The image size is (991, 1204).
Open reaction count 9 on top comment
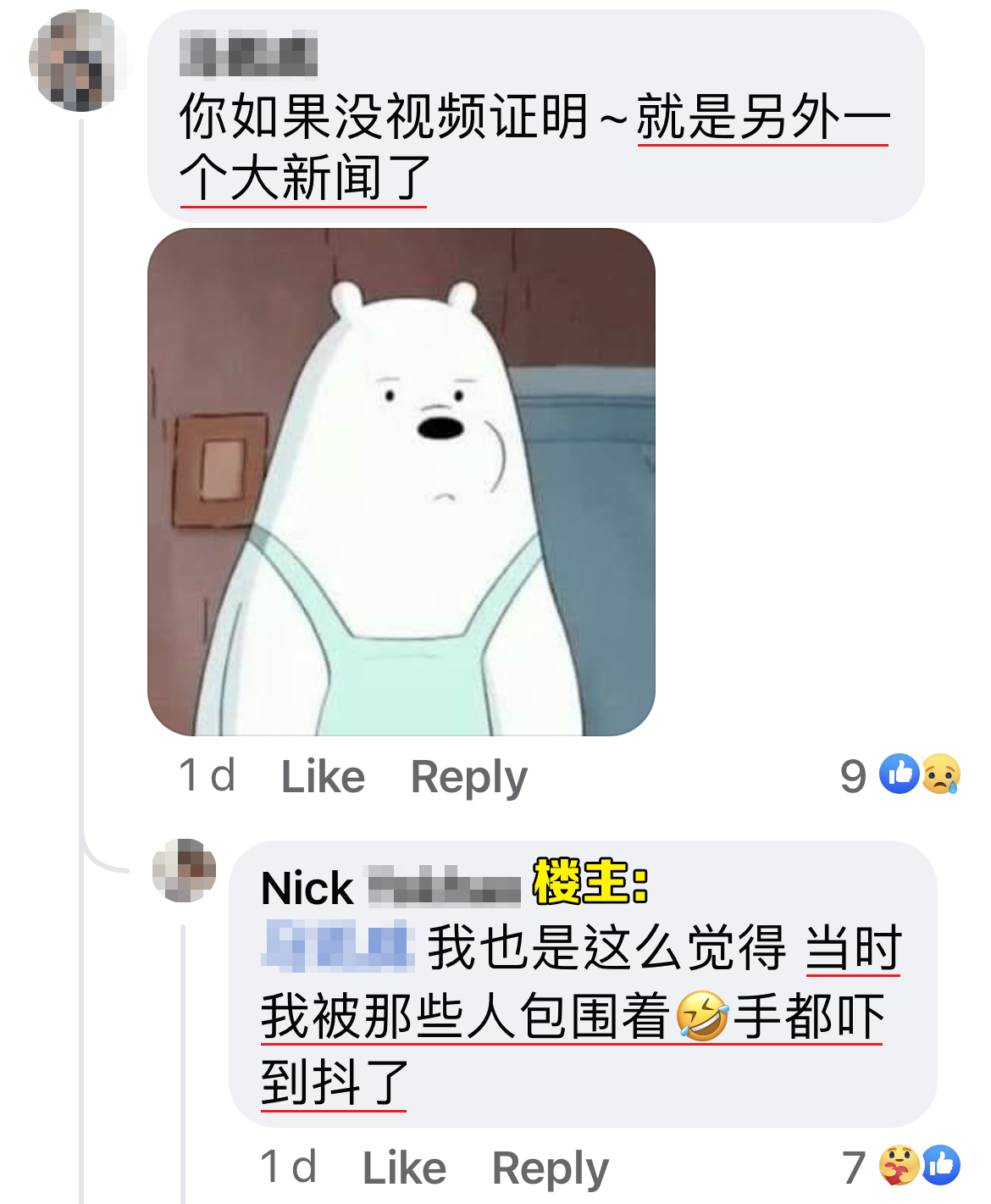(x=853, y=776)
